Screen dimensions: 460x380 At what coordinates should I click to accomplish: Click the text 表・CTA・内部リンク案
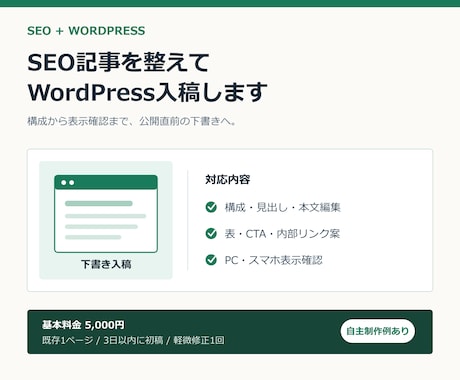(282, 234)
